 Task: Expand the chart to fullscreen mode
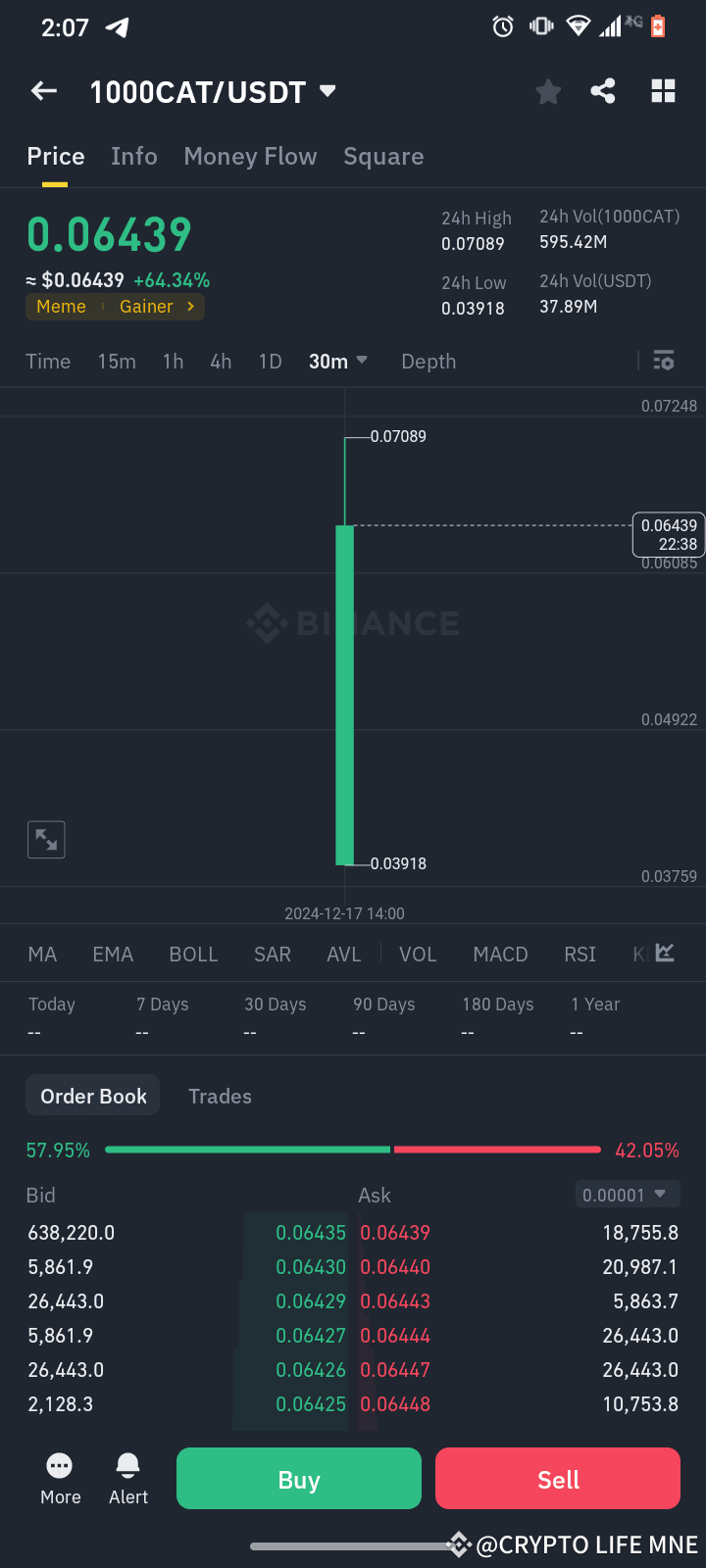point(45,839)
